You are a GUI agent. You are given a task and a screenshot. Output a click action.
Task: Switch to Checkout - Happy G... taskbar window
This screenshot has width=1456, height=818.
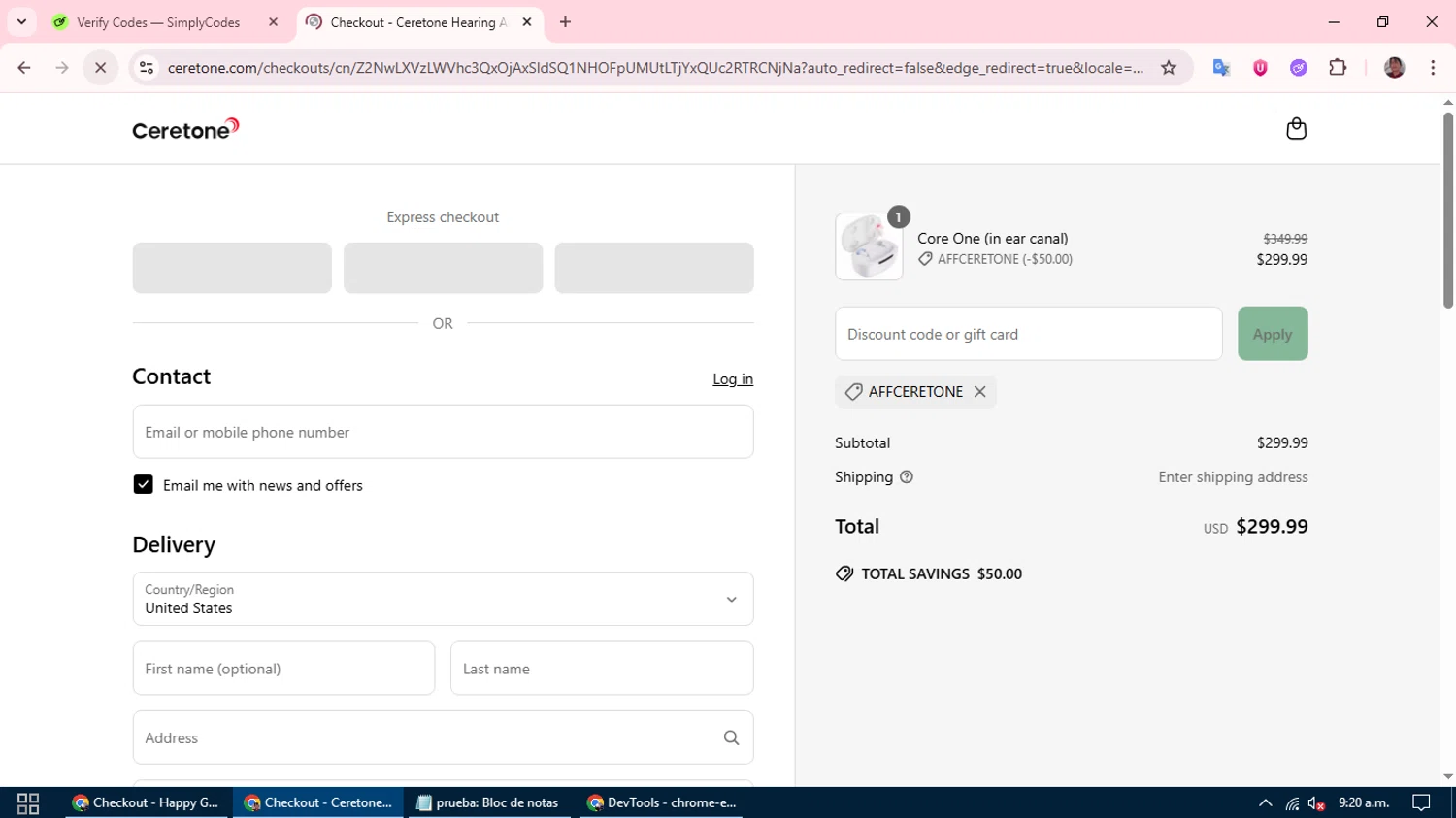click(x=147, y=803)
